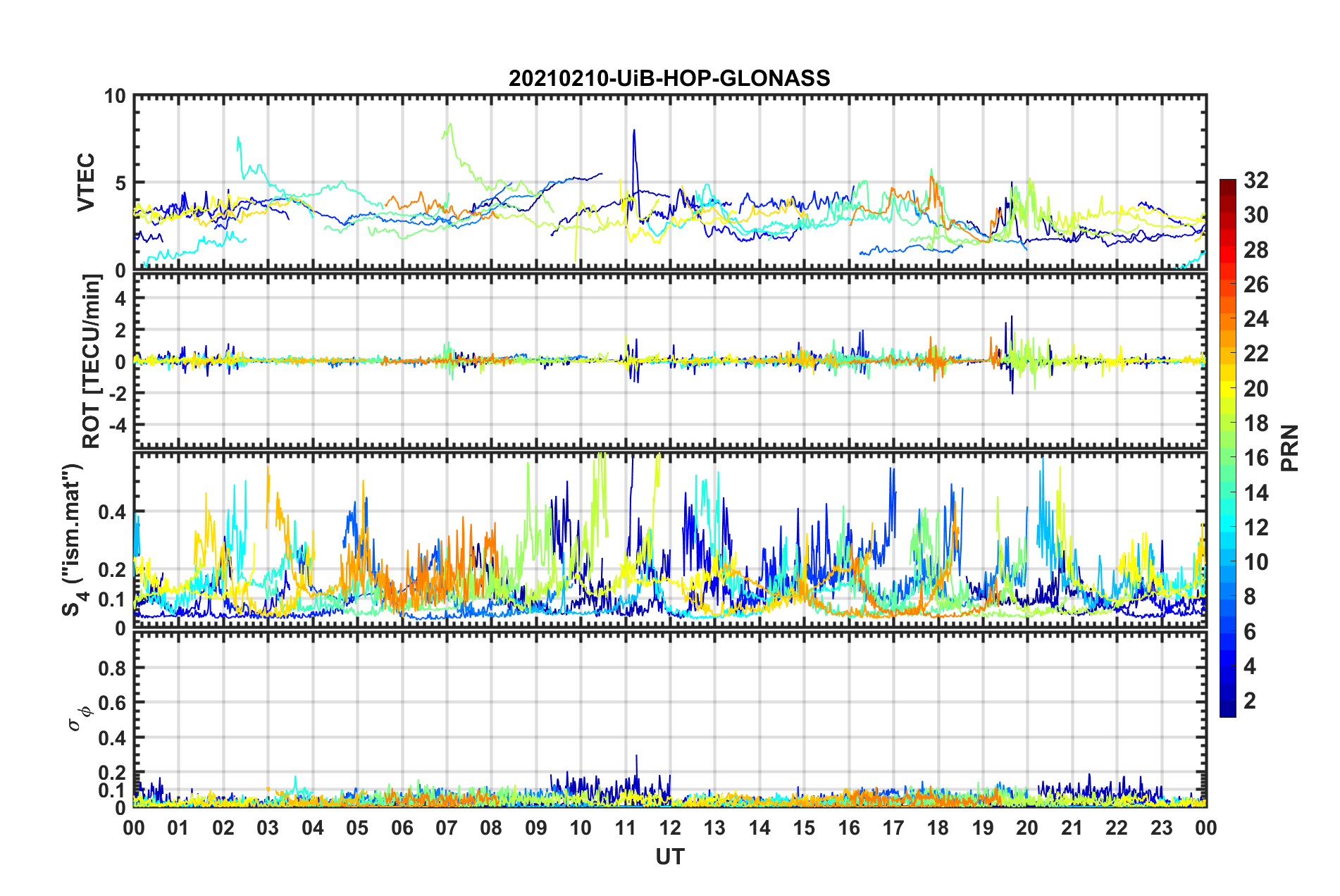The width and height of the screenshot is (1340, 896).
Task: Select the UT x-axis label
Action: pyautogui.click(x=669, y=857)
